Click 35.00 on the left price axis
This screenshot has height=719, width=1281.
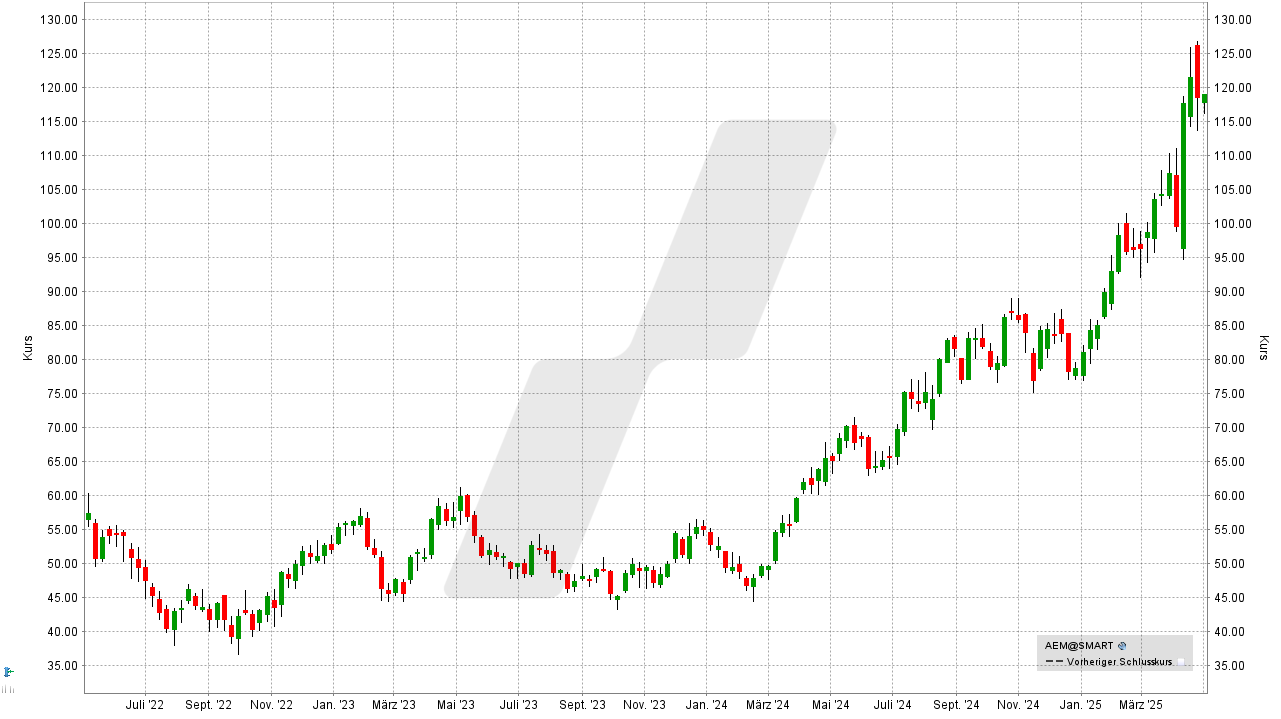(x=64, y=665)
